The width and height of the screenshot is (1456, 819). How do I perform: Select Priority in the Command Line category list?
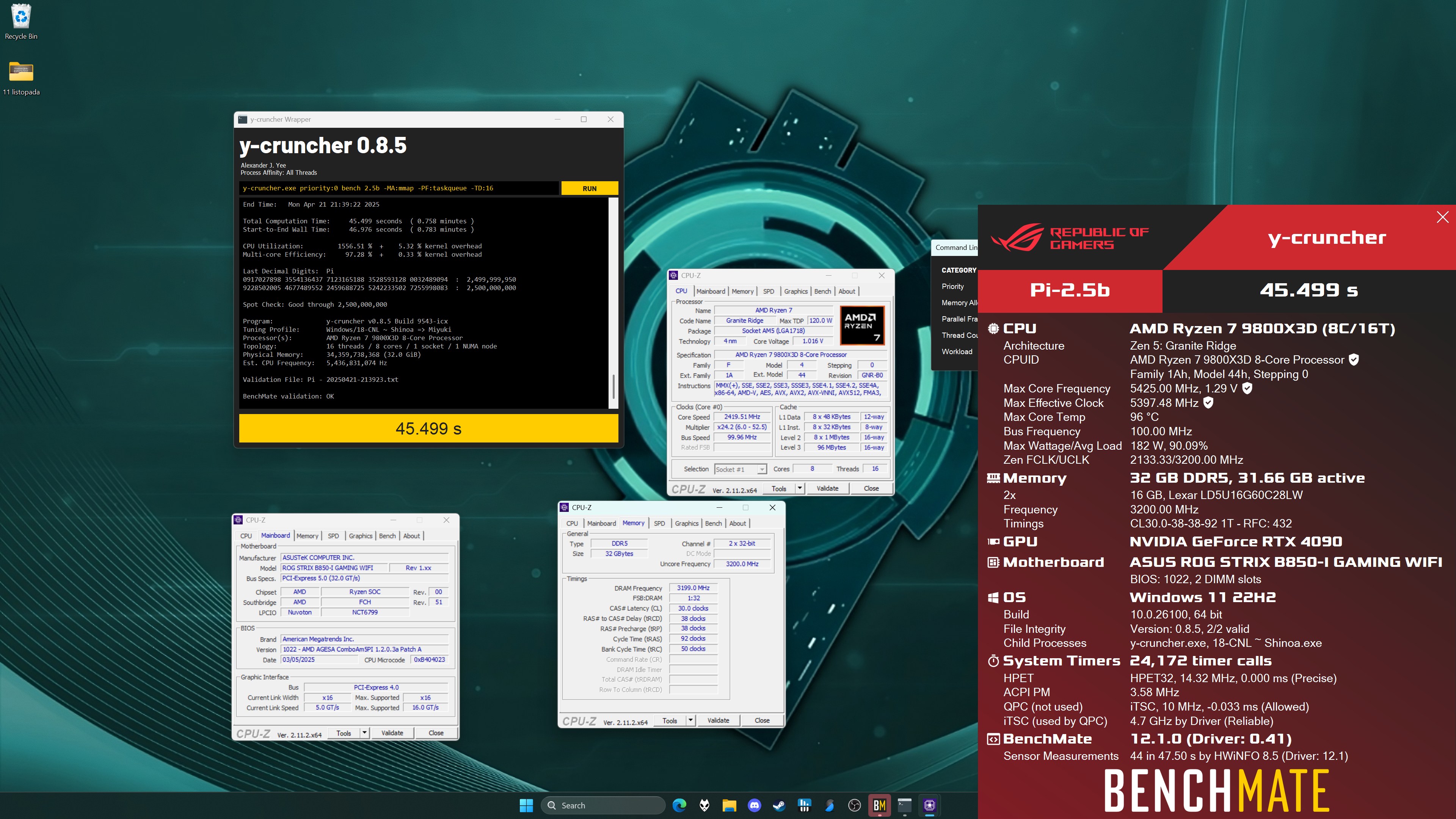point(952,287)
